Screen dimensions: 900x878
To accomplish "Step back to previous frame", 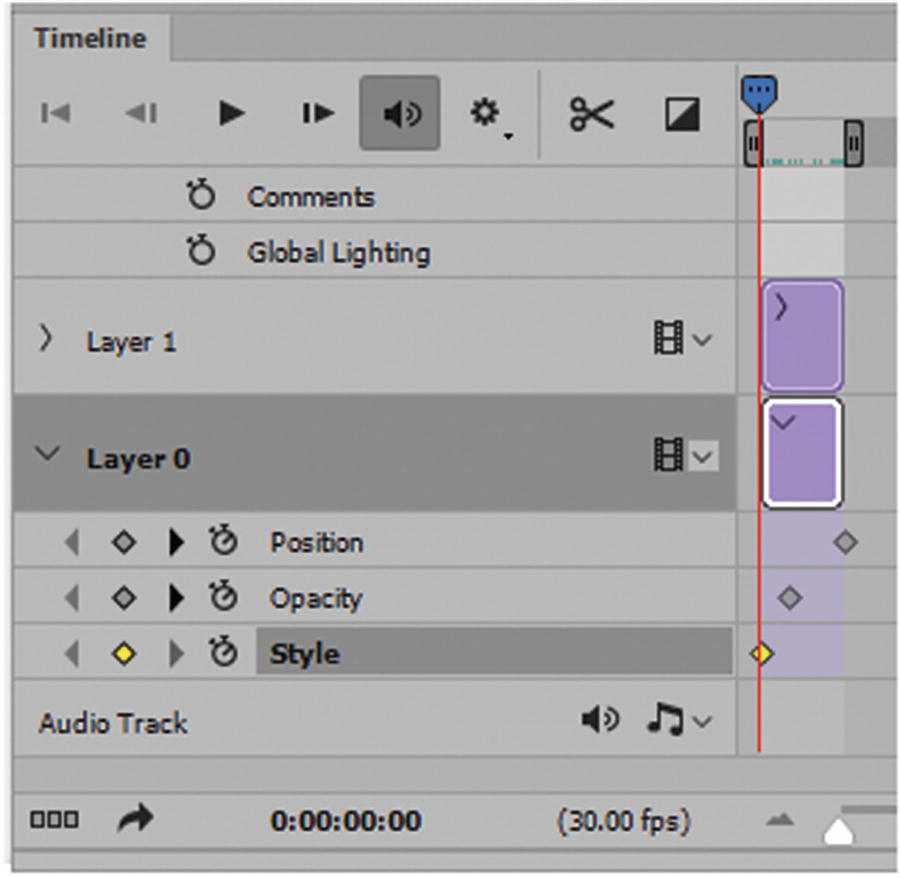I will (141, 113).
